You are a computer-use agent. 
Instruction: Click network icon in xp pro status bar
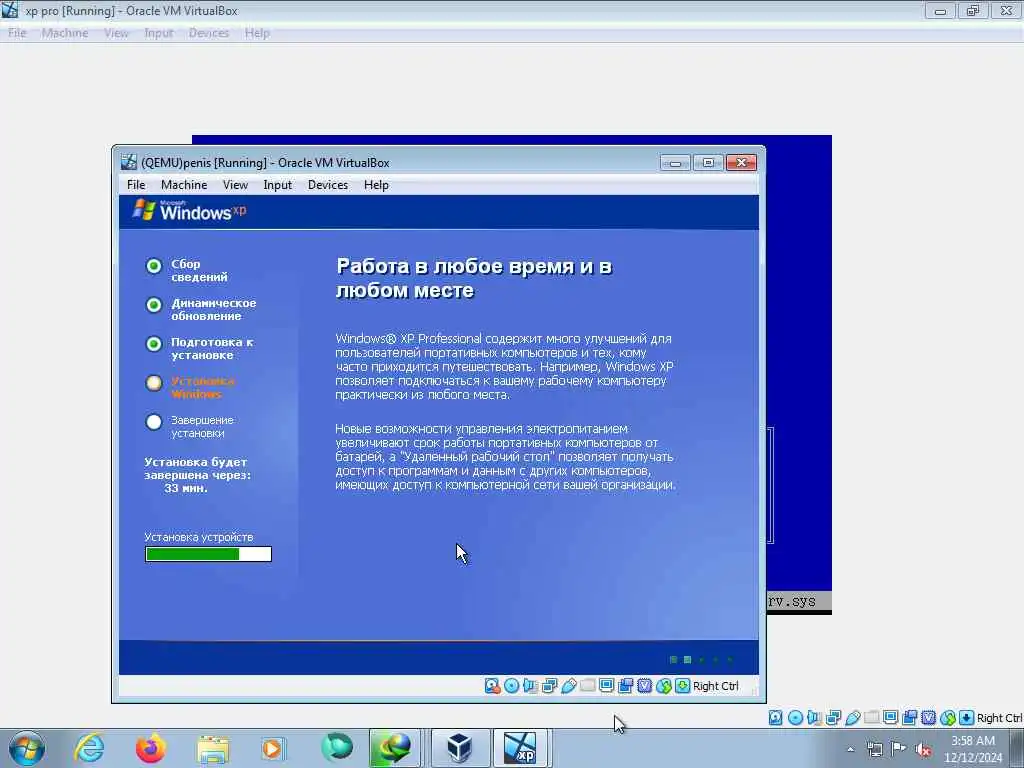(x=833, y=718)
